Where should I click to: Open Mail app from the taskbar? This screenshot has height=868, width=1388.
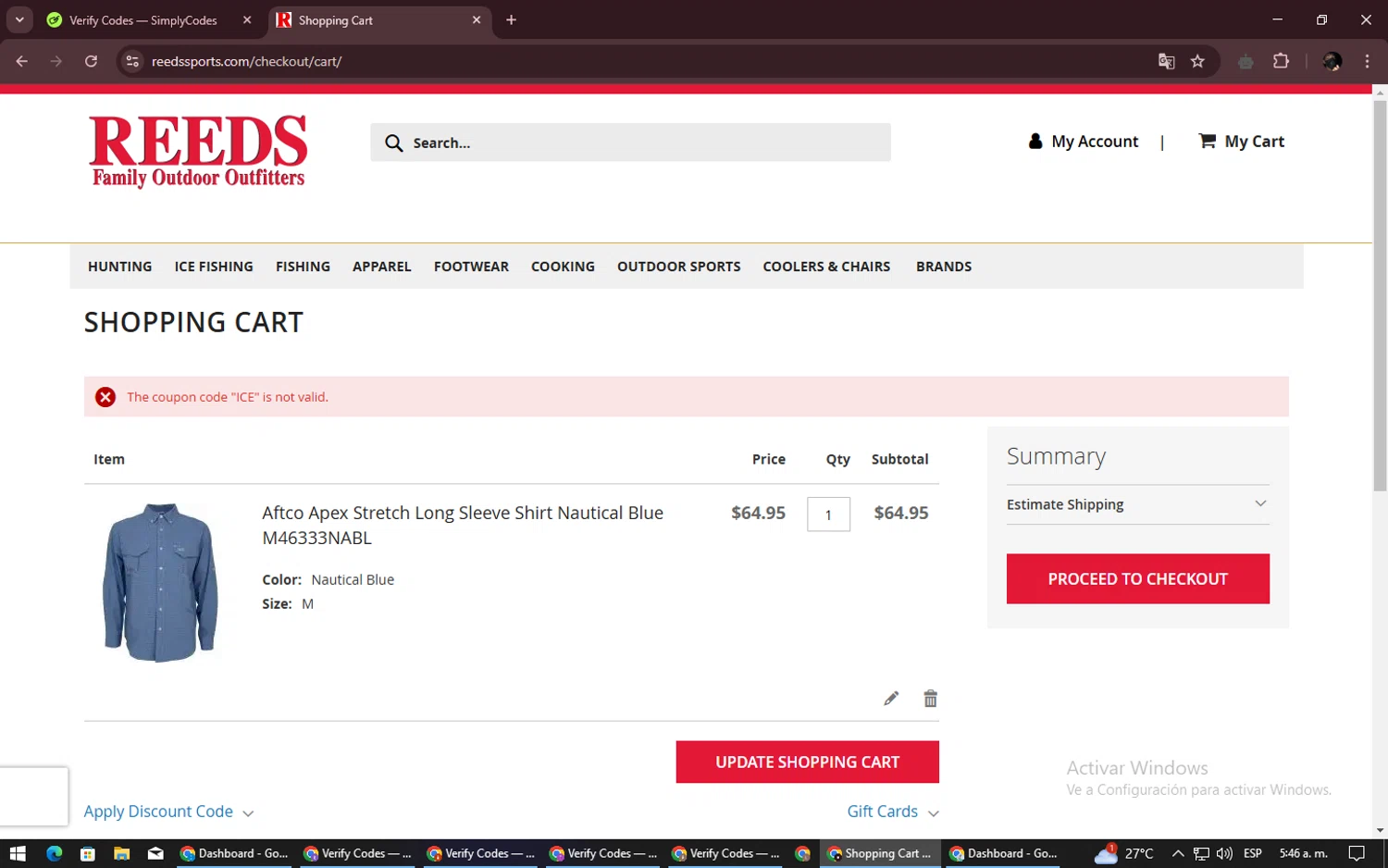pos(155,853)
